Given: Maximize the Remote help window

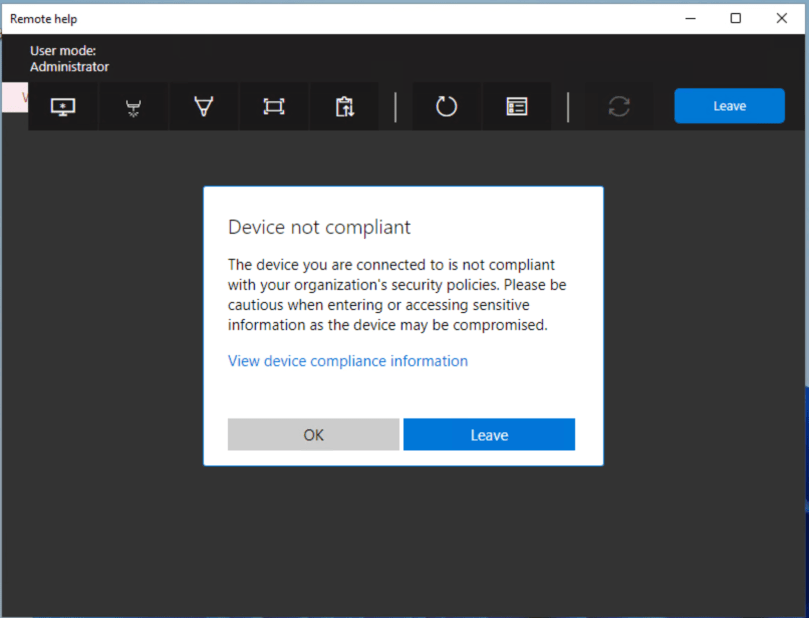Looking at the screenshot, I should point(736,18).
